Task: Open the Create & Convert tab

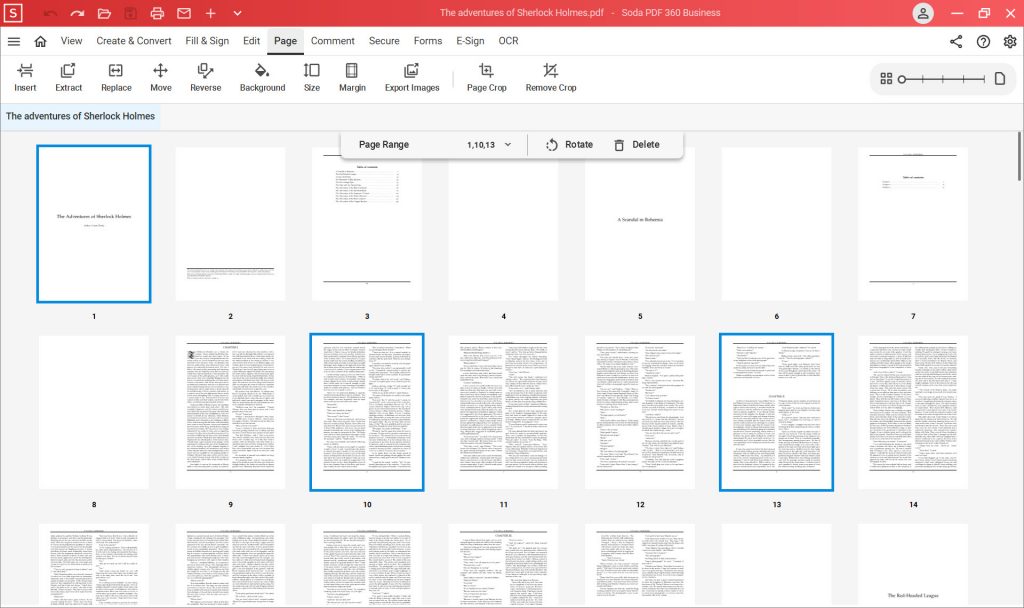Action: pos(134,41)
